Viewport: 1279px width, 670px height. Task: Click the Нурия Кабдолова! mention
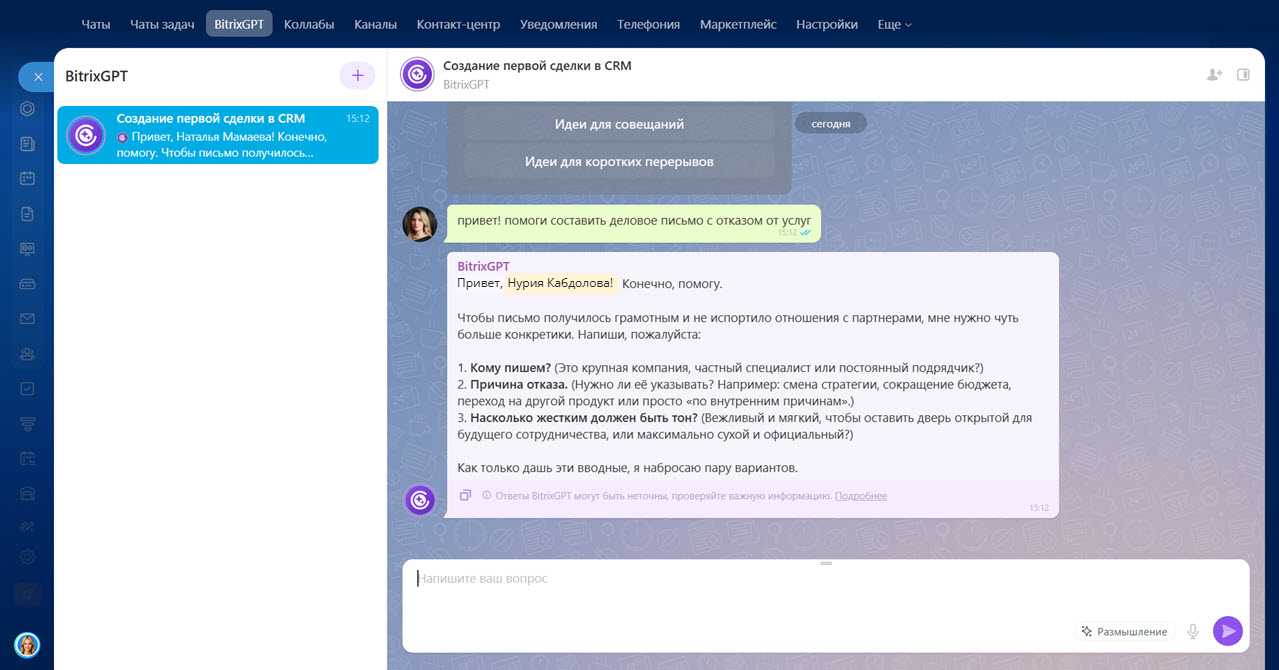point(560,283)
